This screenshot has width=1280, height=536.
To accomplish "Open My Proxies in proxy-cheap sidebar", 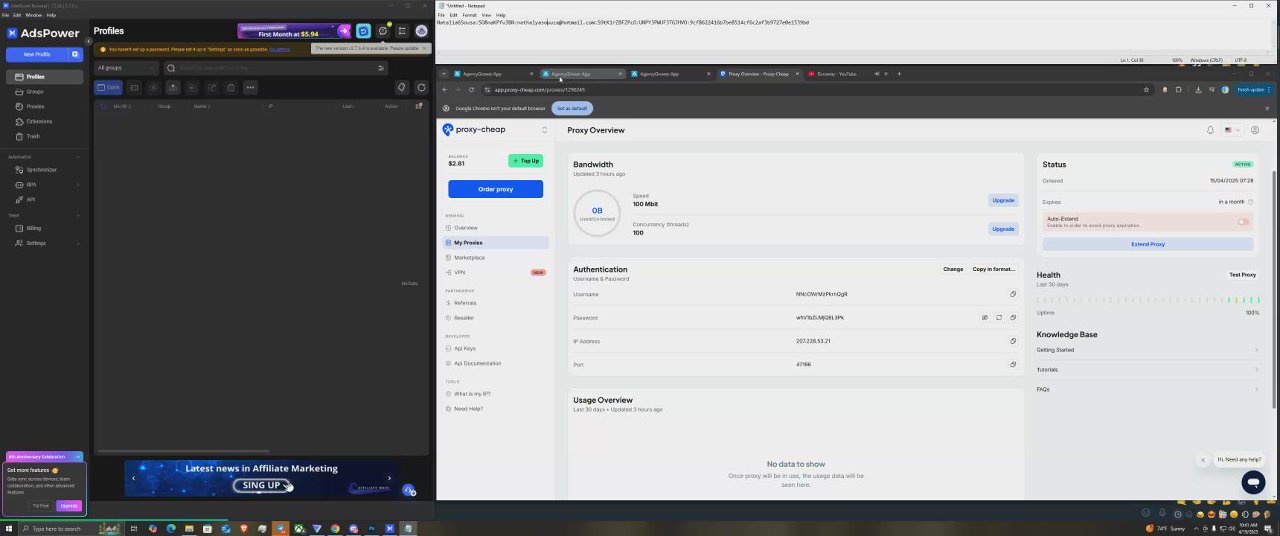I will pyautogui.click(x=497, y=243).
